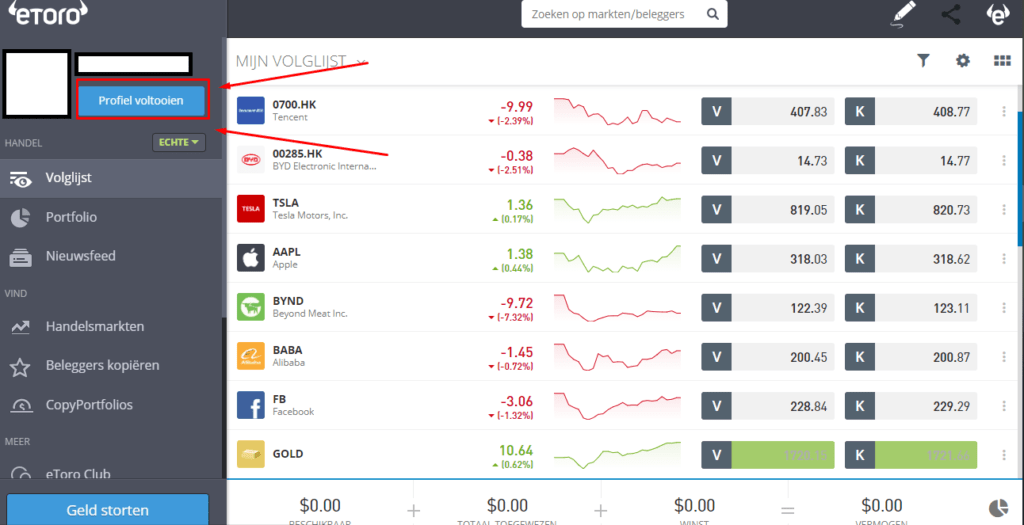1024x525 pixels.
Task: Click the GOLD bar icon
Action: 251,454
